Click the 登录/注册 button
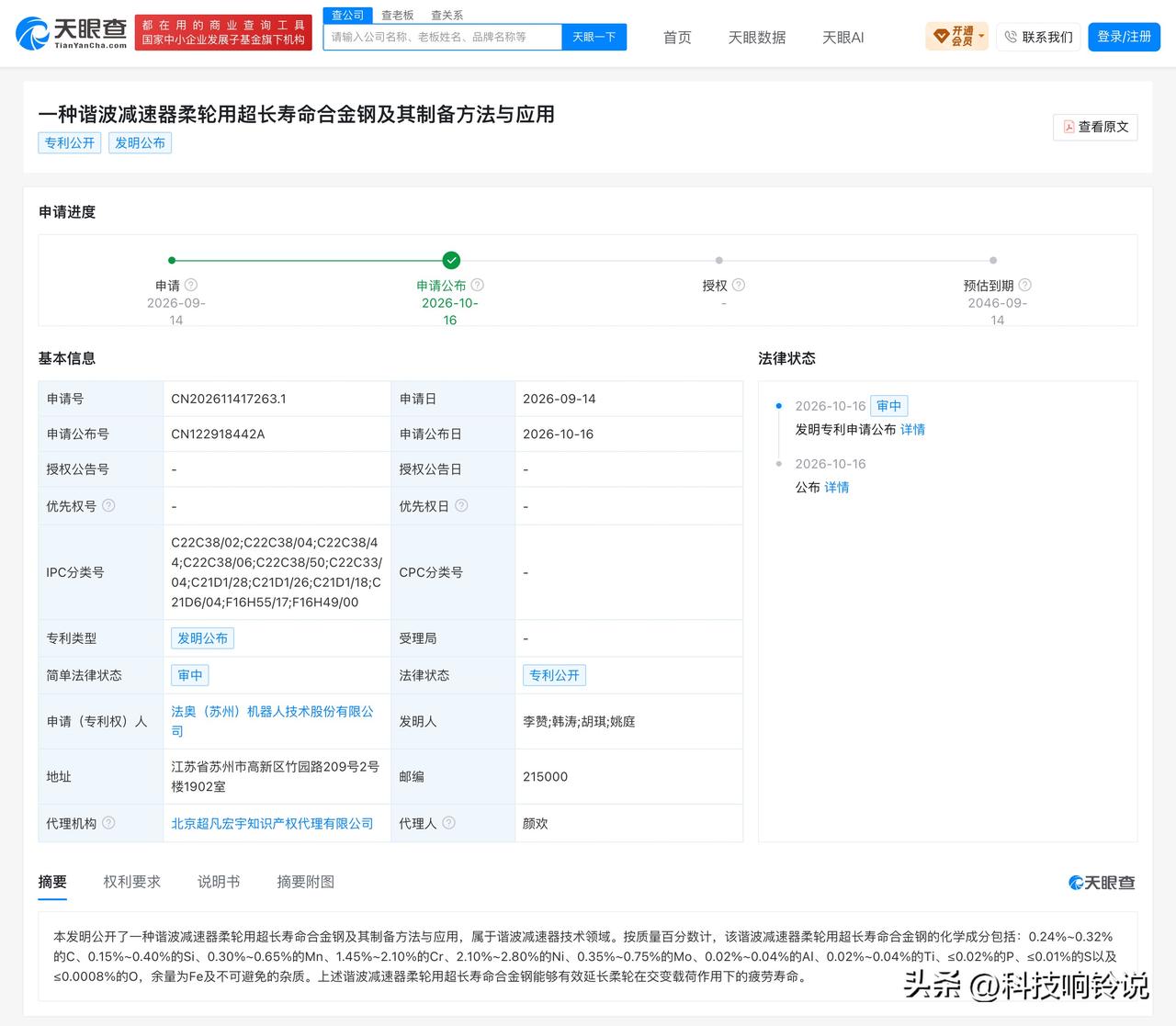The image size is (1176, 1026). pos(1125,37)
